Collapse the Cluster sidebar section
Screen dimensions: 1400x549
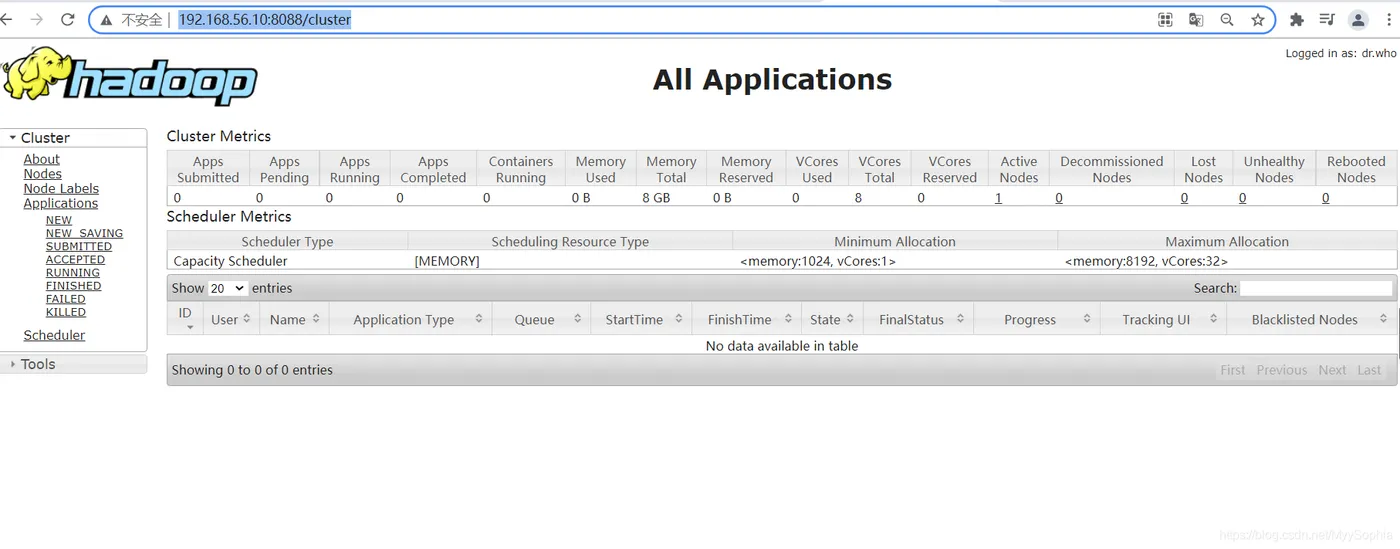74,138
